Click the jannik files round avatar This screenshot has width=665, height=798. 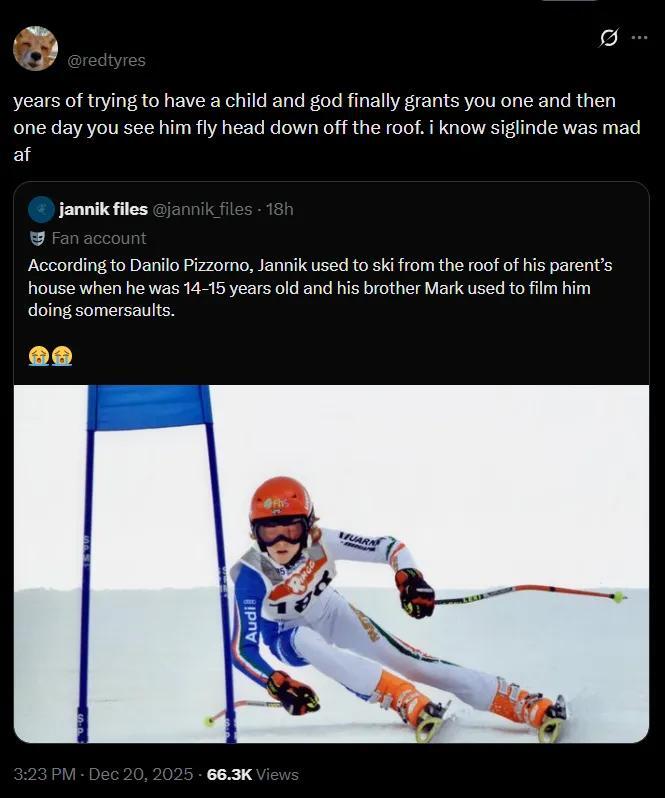pyautogui.click(x=41, y=209)
